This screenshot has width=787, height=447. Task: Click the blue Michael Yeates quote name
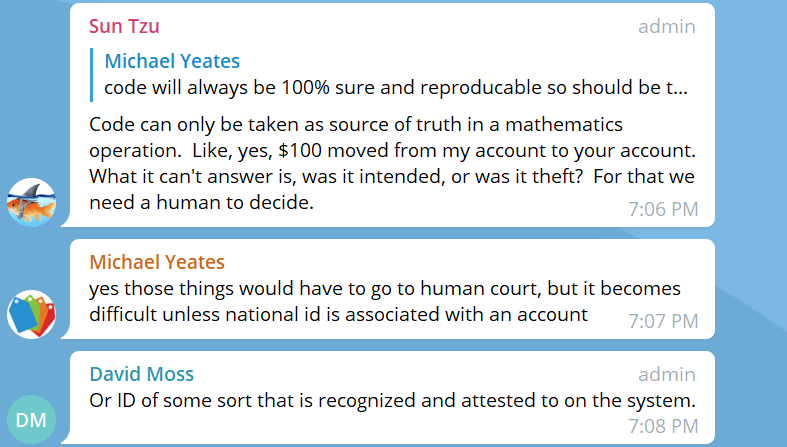point(172,61)
